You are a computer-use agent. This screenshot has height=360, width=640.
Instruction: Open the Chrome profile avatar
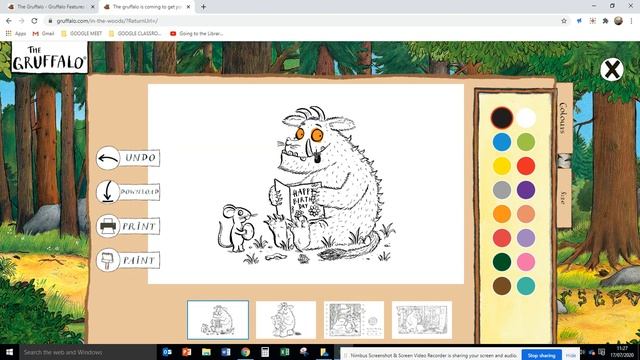618,21
